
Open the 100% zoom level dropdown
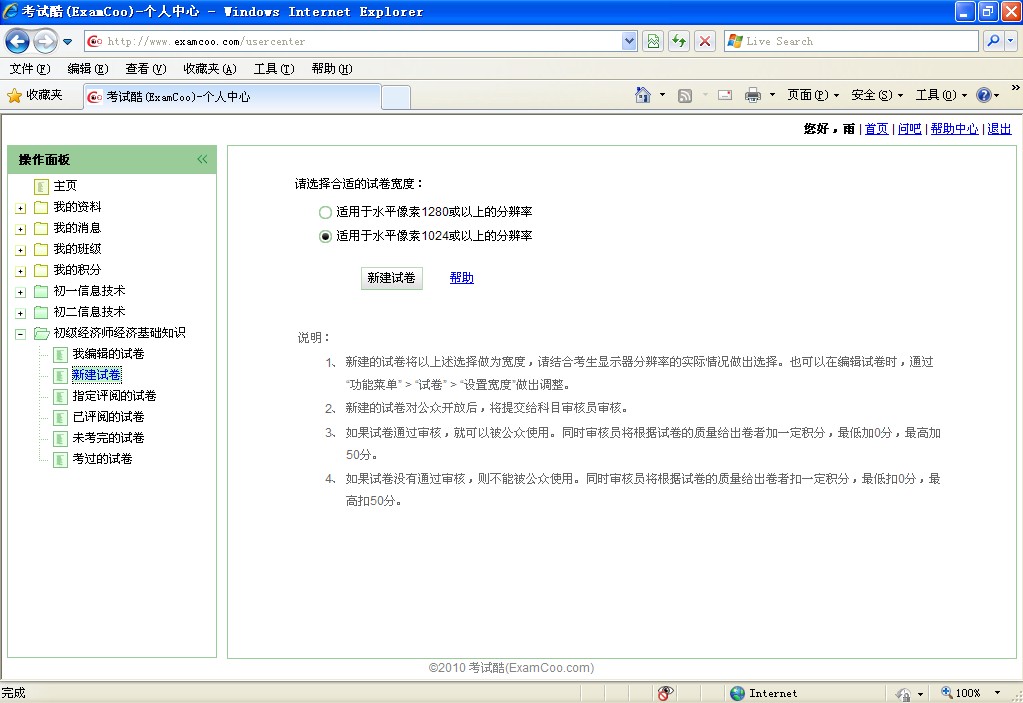997,693
